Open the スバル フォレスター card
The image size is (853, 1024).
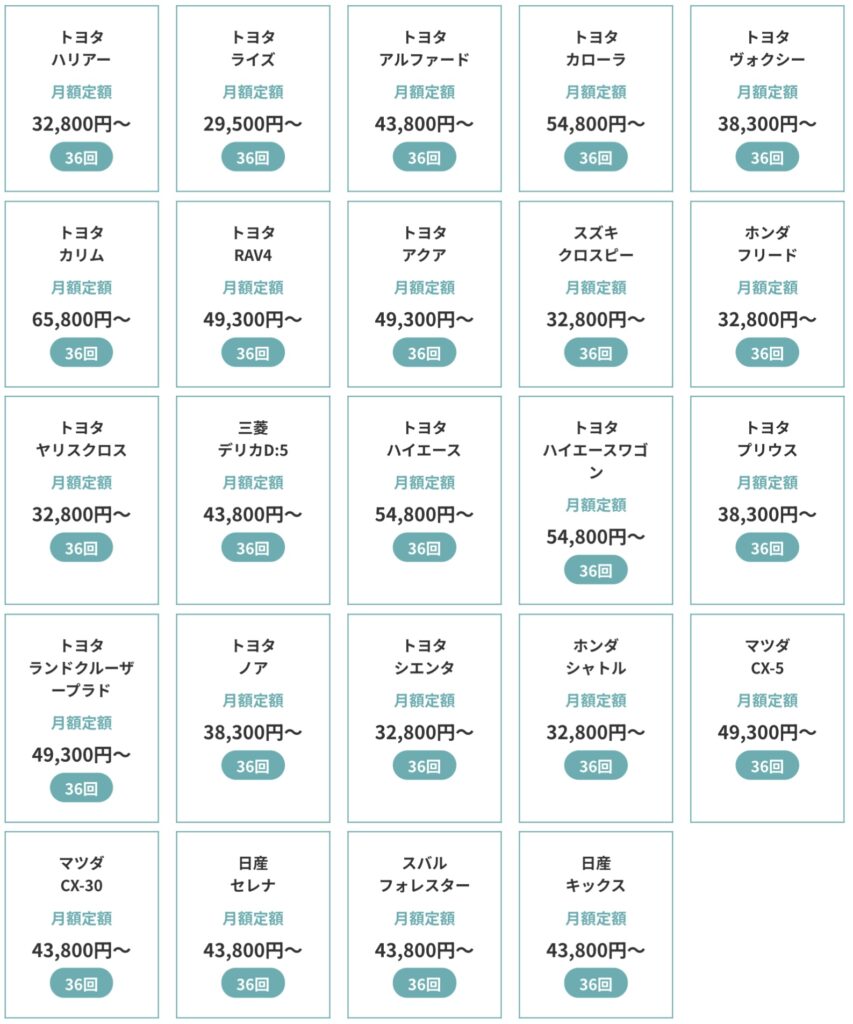coord(425,925)
